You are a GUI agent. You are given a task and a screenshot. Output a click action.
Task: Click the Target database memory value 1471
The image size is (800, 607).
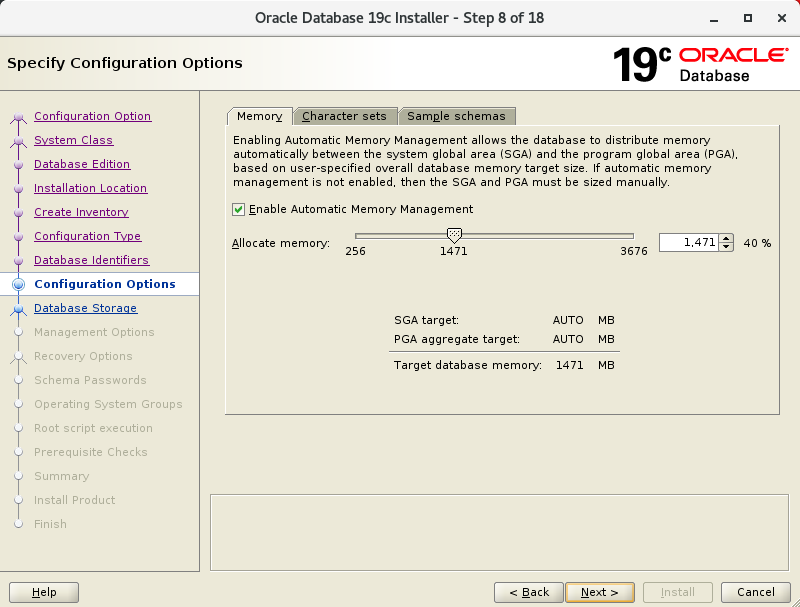[569, 365]
